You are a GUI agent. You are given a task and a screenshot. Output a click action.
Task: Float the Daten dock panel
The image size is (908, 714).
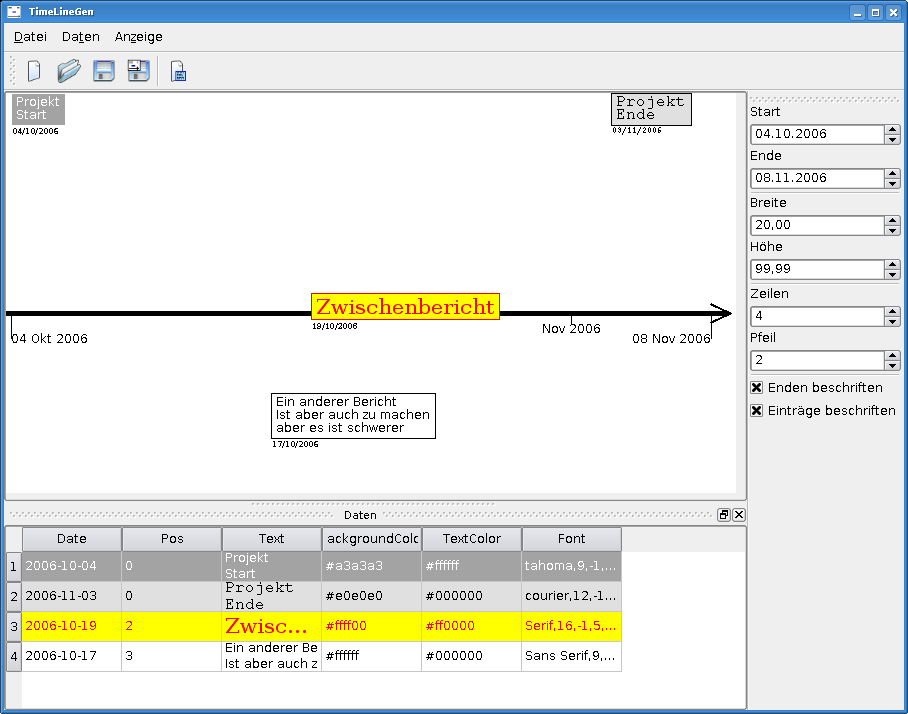(x=723, y=515)
